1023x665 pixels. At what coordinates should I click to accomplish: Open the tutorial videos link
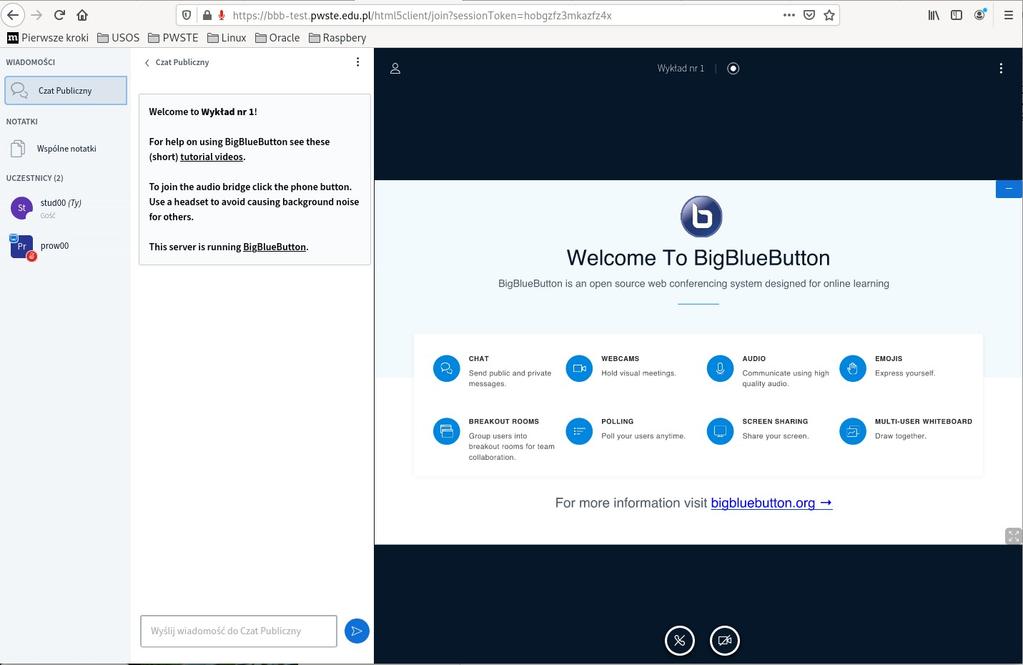(x=211, y=157)
